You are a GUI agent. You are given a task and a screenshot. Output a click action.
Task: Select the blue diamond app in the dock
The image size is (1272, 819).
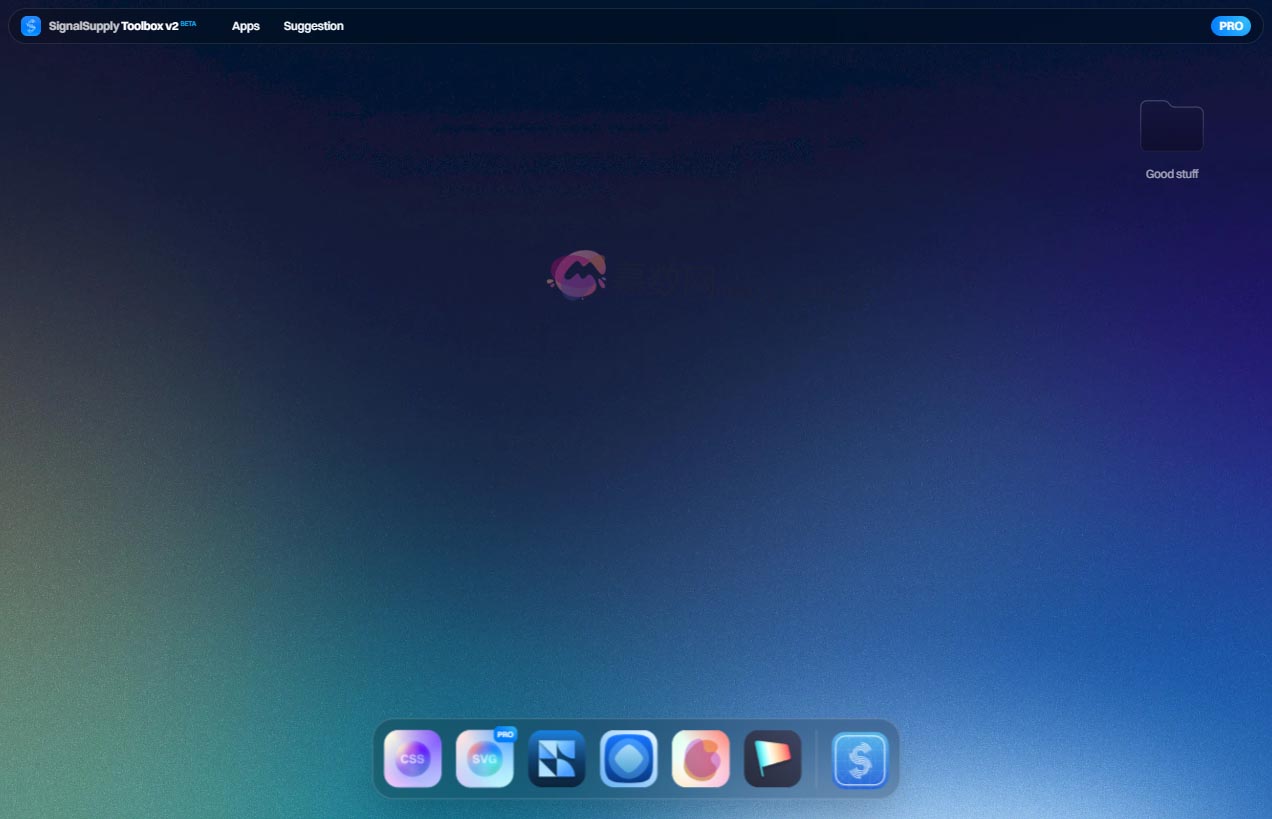[628, 758]
